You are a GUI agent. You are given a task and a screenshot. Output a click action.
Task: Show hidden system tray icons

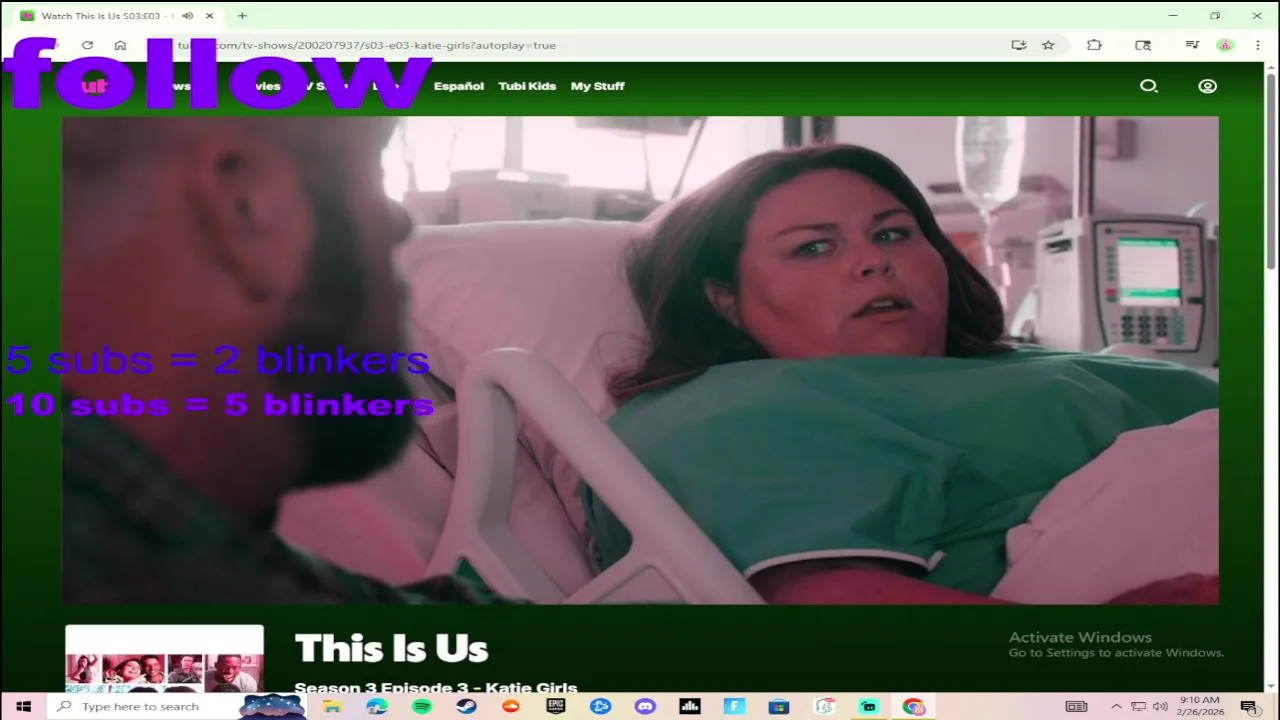1116,706
